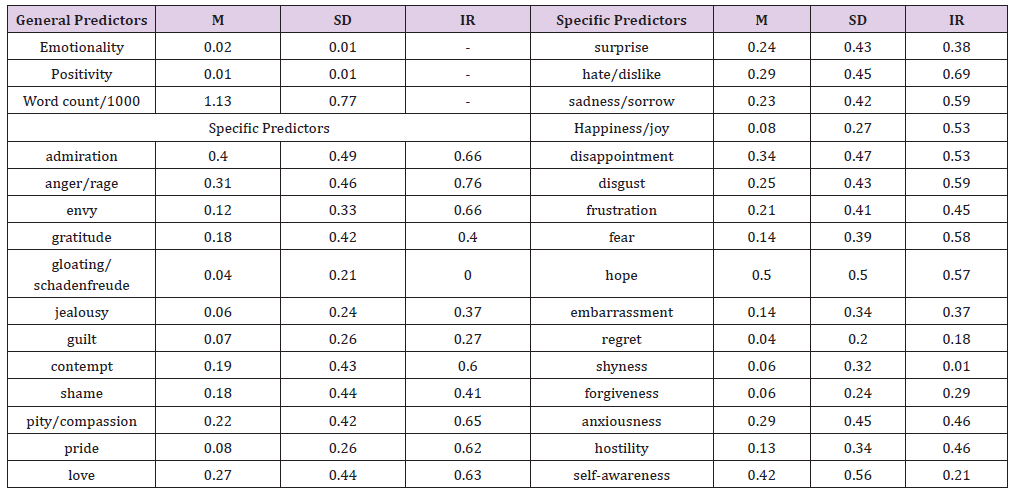Screen dimensions: 1016x493
Task: Click the hate/dislike IR value 0.69
Action: (x=956, y=74)
